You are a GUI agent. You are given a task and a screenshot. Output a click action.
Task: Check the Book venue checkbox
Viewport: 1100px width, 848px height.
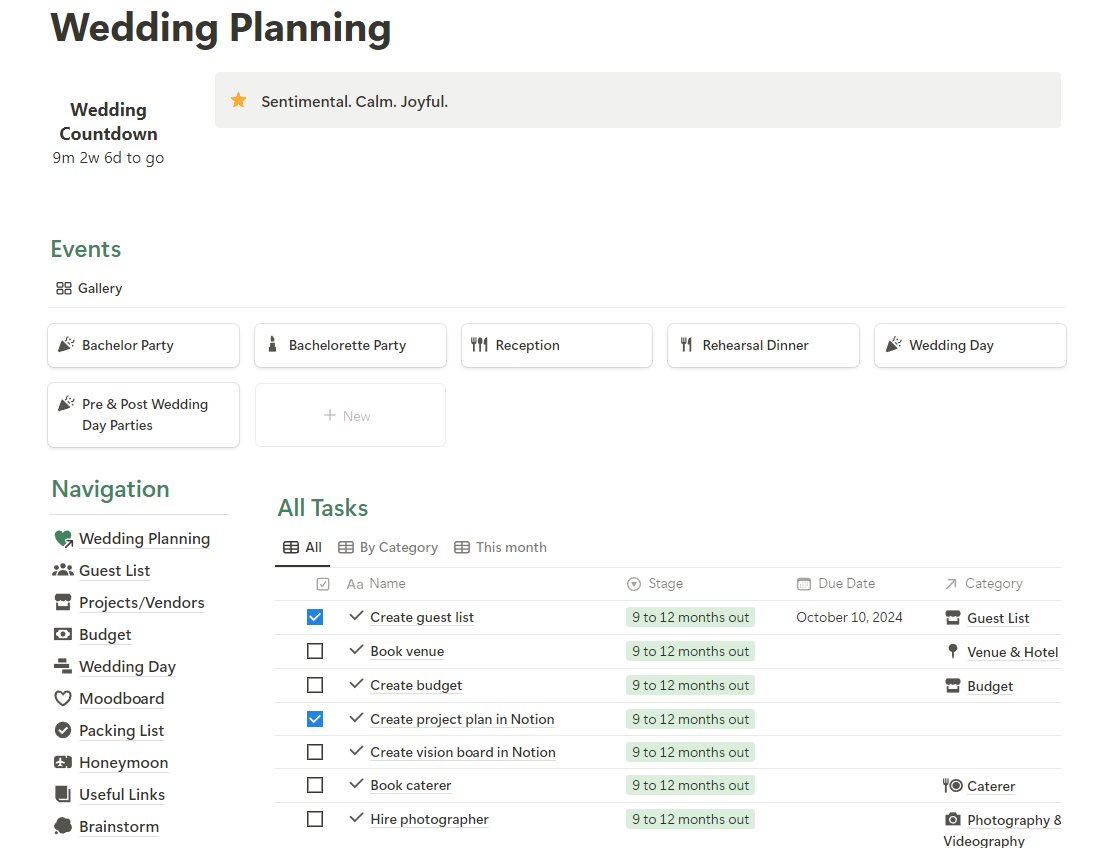[x=315, y=651]
